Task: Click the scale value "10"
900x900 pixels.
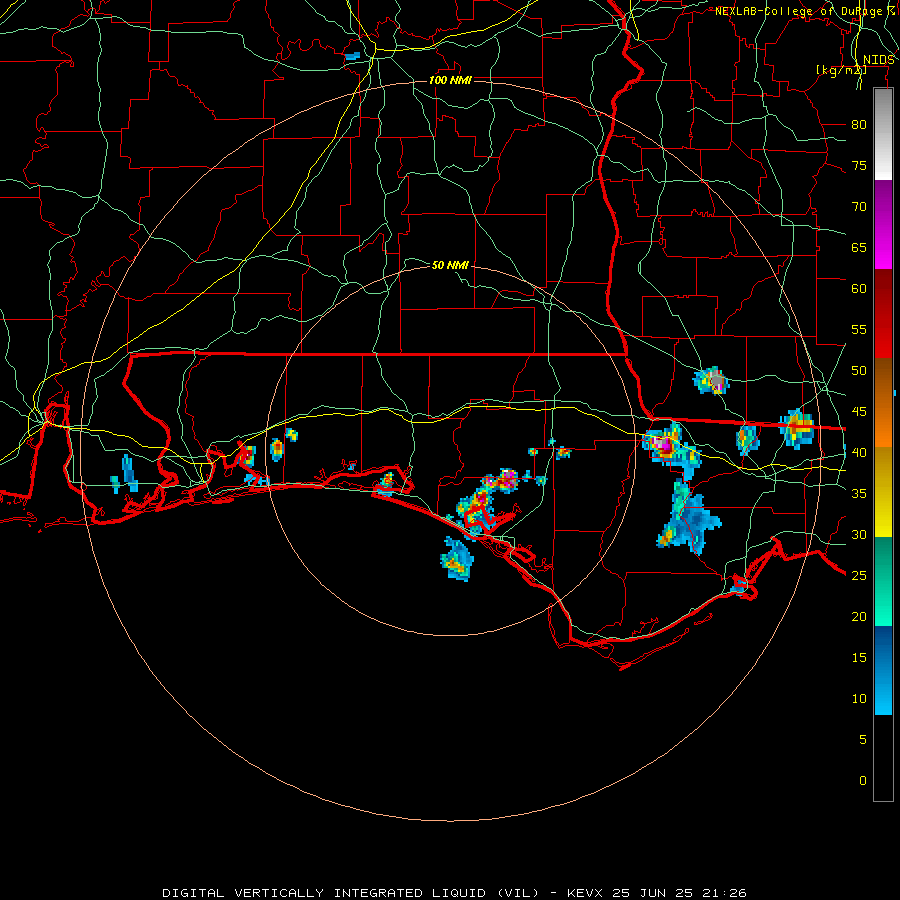Action: (x=859, y=699)
